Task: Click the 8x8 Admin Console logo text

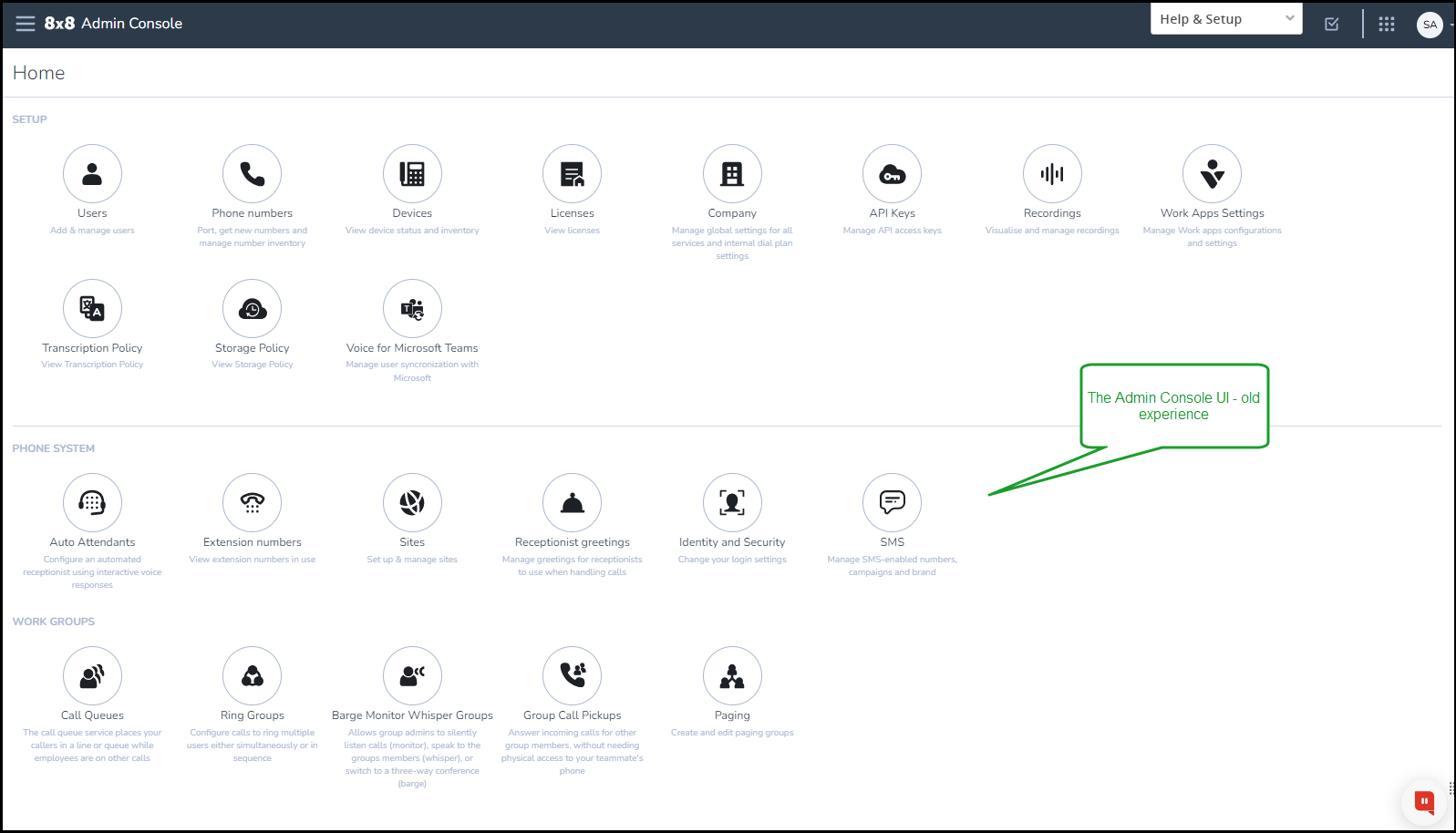Action: point(113,24)
